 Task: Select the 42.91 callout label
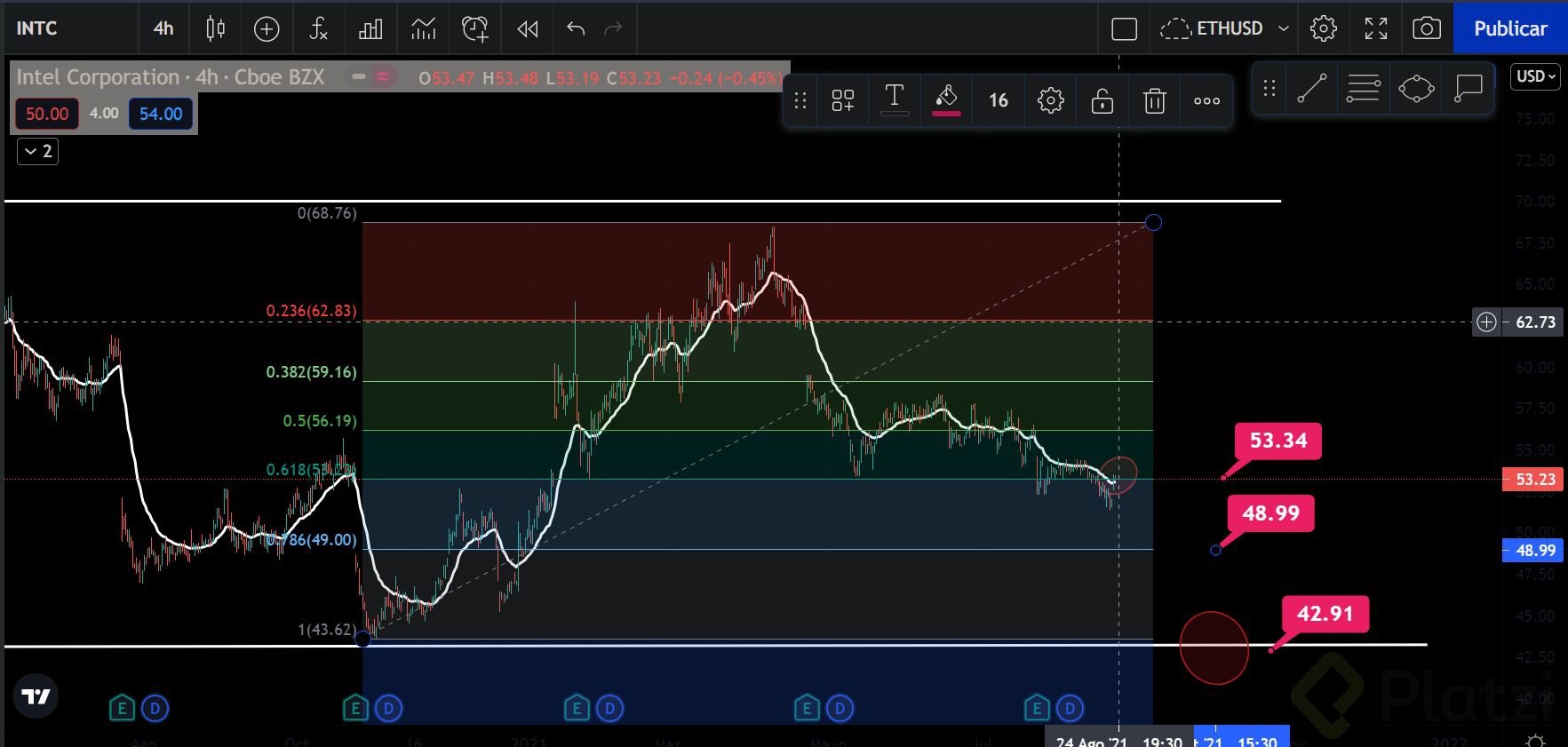tap(1325, 614)
